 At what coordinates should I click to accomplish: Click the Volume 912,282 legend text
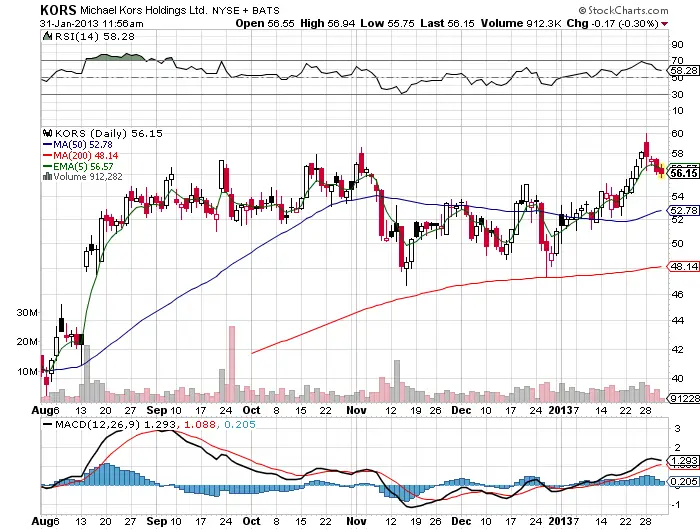[x=88, y=177]
